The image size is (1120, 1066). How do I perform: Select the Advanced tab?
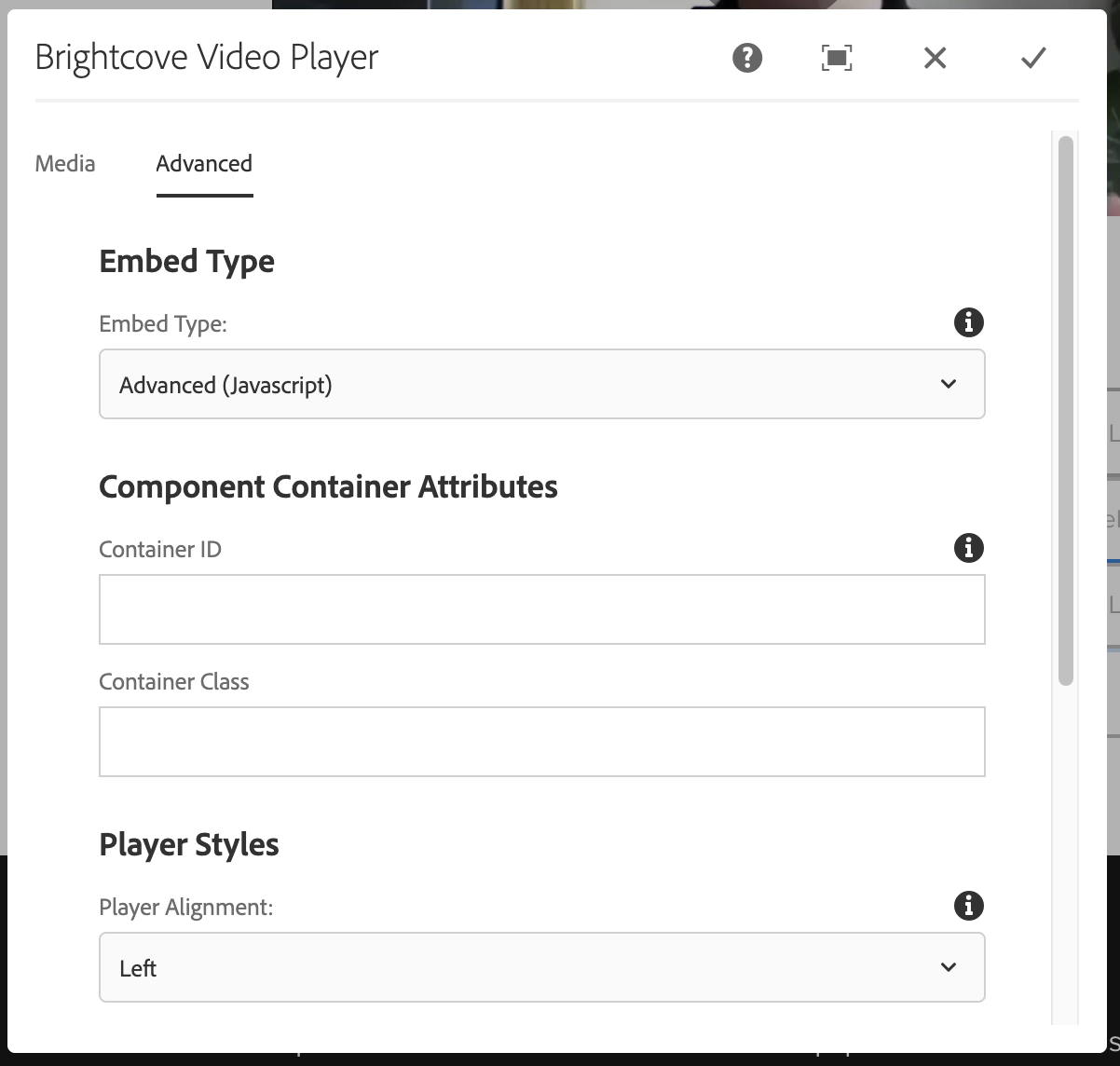click(x=203, y=163)
